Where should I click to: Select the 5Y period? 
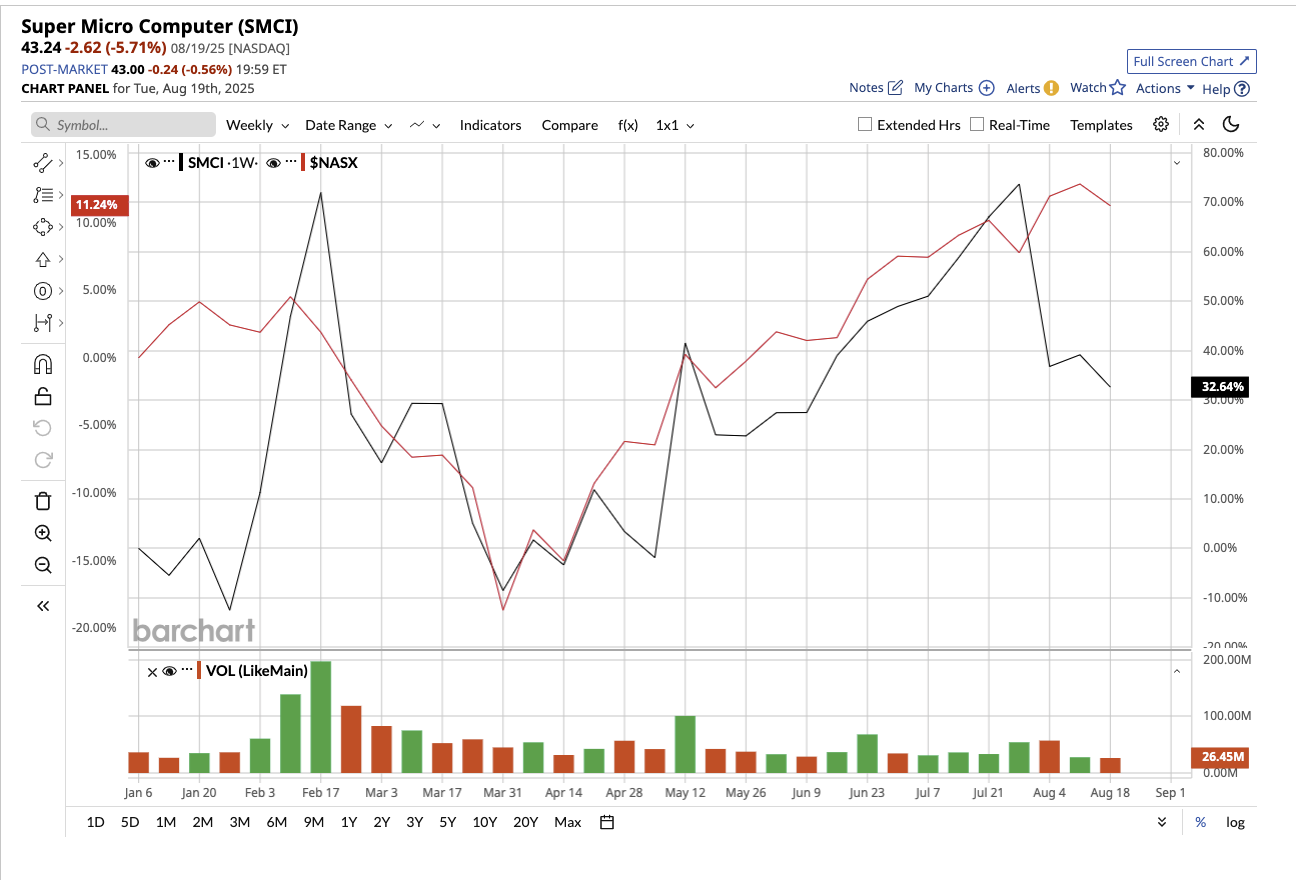(x=448, y=822)
